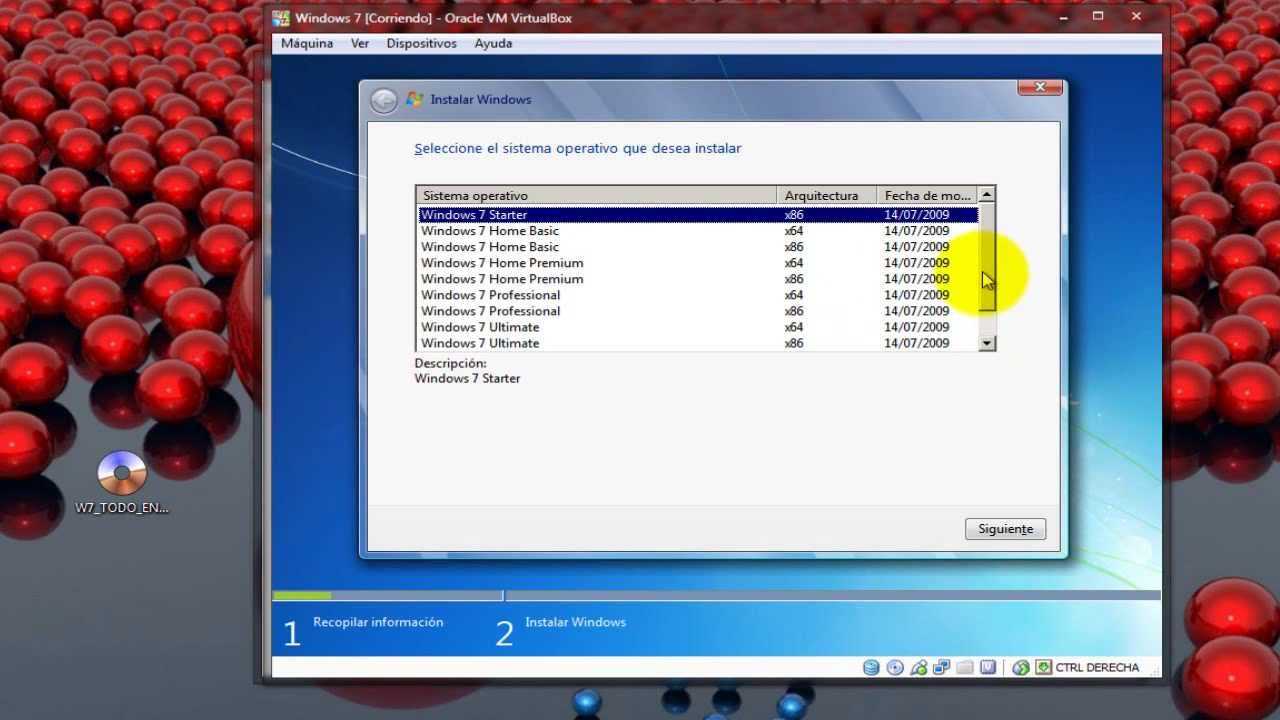
Task: Close the VirtualBox window
Action: point(1137,17)
